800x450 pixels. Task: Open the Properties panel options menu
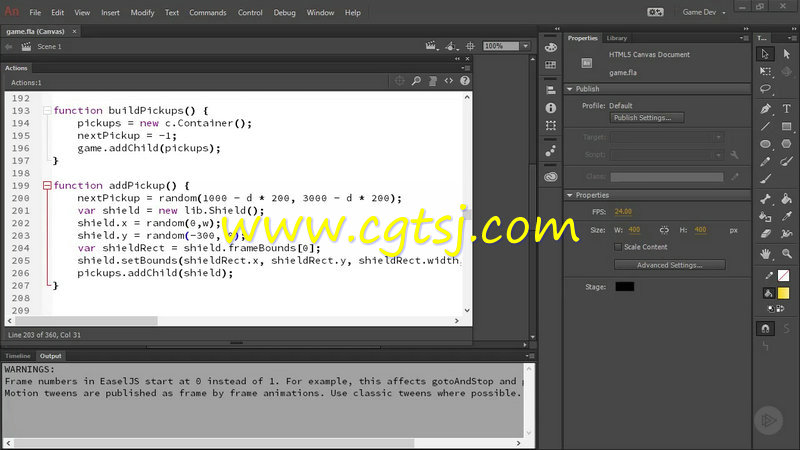pyautogui.click(x=744, y=38)
